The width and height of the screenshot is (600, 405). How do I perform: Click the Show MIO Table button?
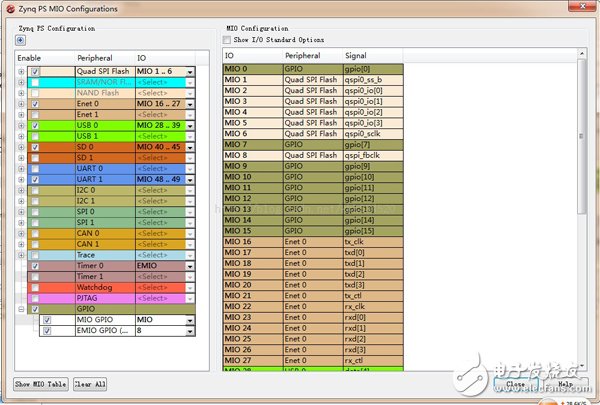42,384
